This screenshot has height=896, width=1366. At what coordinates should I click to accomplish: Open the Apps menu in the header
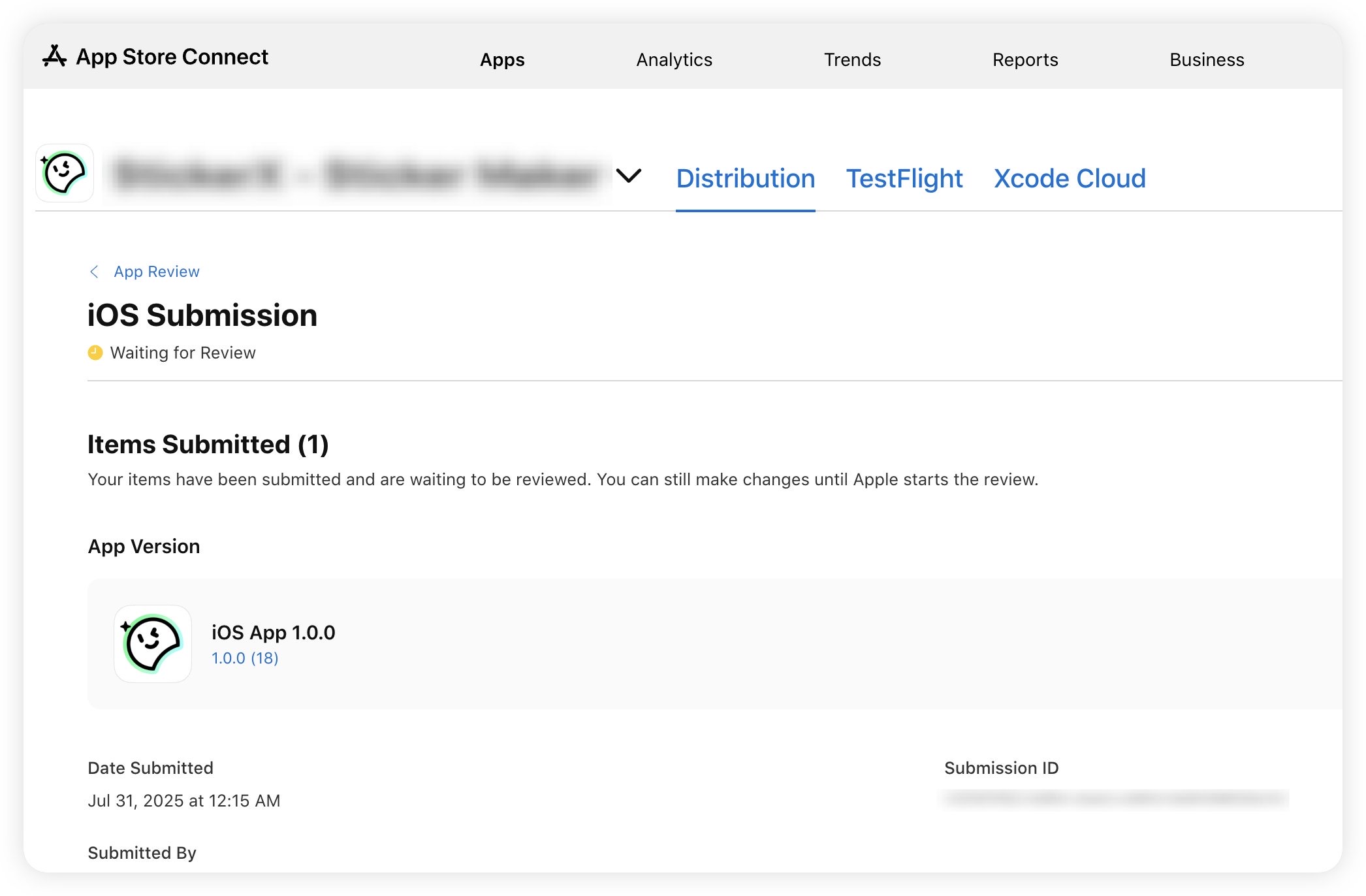click(502, 59)
